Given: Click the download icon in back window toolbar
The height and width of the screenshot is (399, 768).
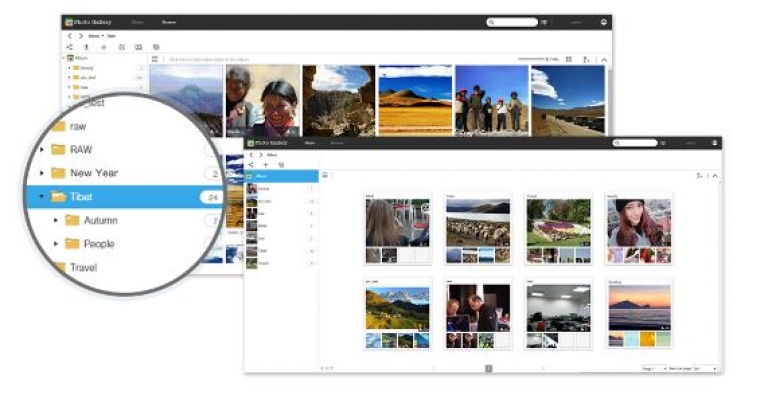Looking at the screenshot, I should pyautogui.click(x=86, y=47).
